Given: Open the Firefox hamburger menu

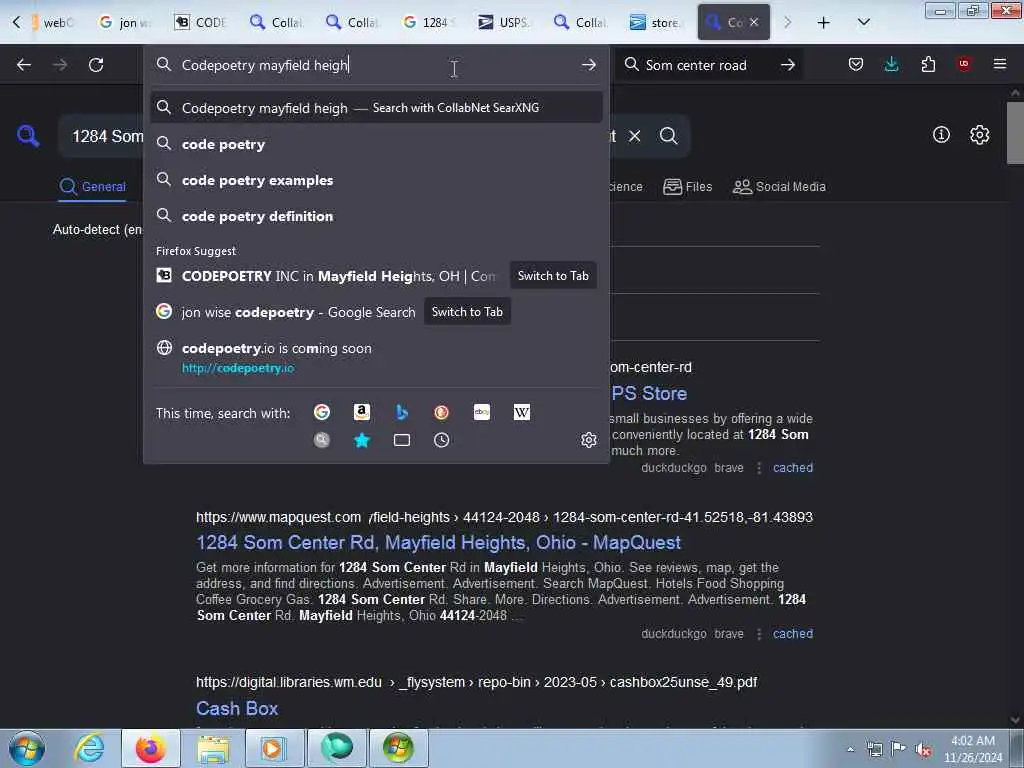Looking at the screenshot, I should coord(1000,64).
